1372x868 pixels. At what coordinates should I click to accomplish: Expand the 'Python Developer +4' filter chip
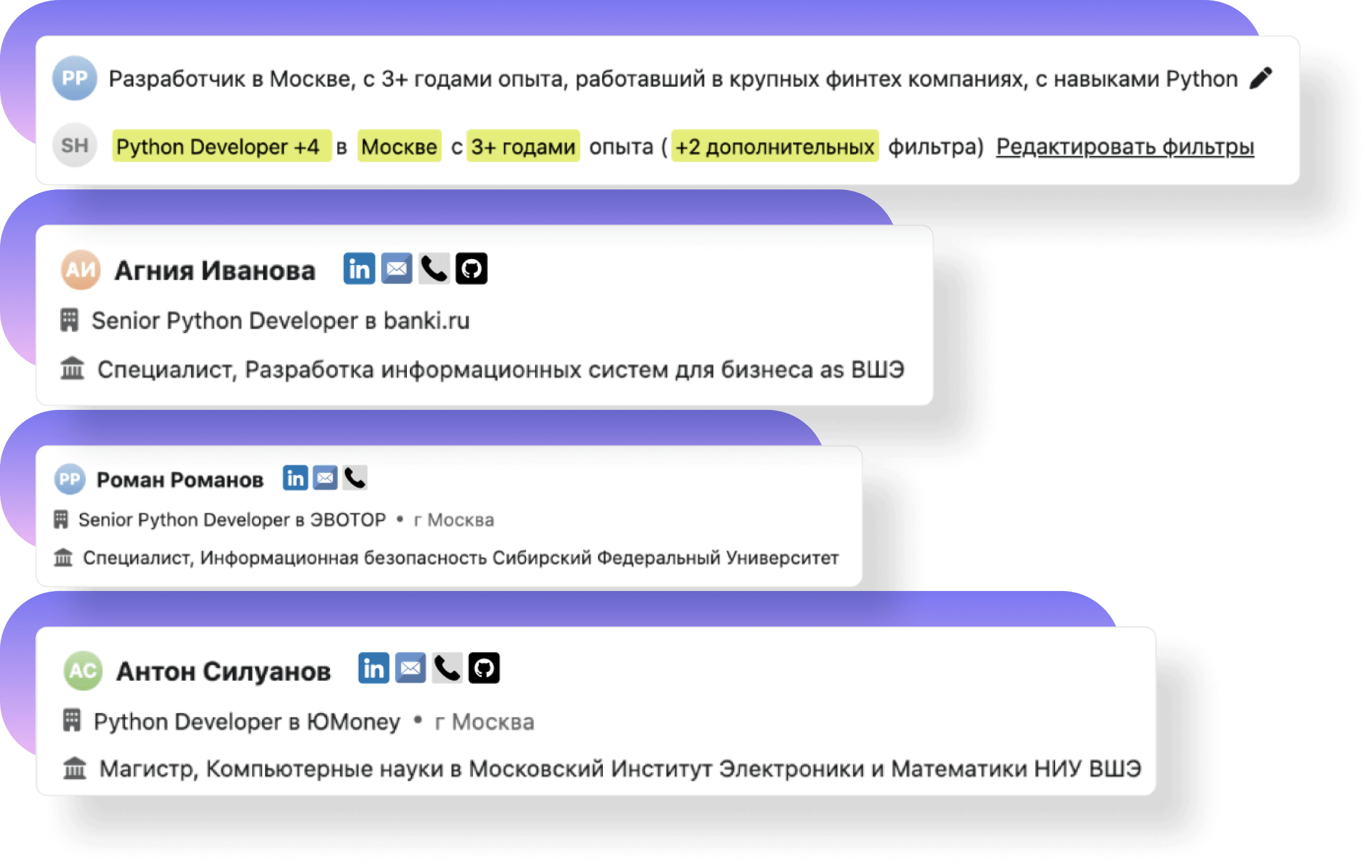[221, 147]
